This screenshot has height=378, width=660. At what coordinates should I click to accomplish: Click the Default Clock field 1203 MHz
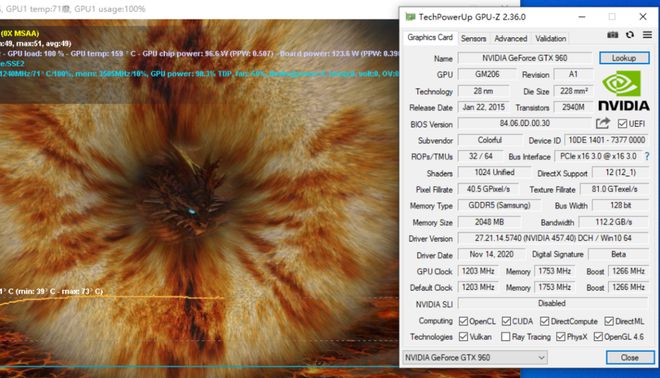478,287
